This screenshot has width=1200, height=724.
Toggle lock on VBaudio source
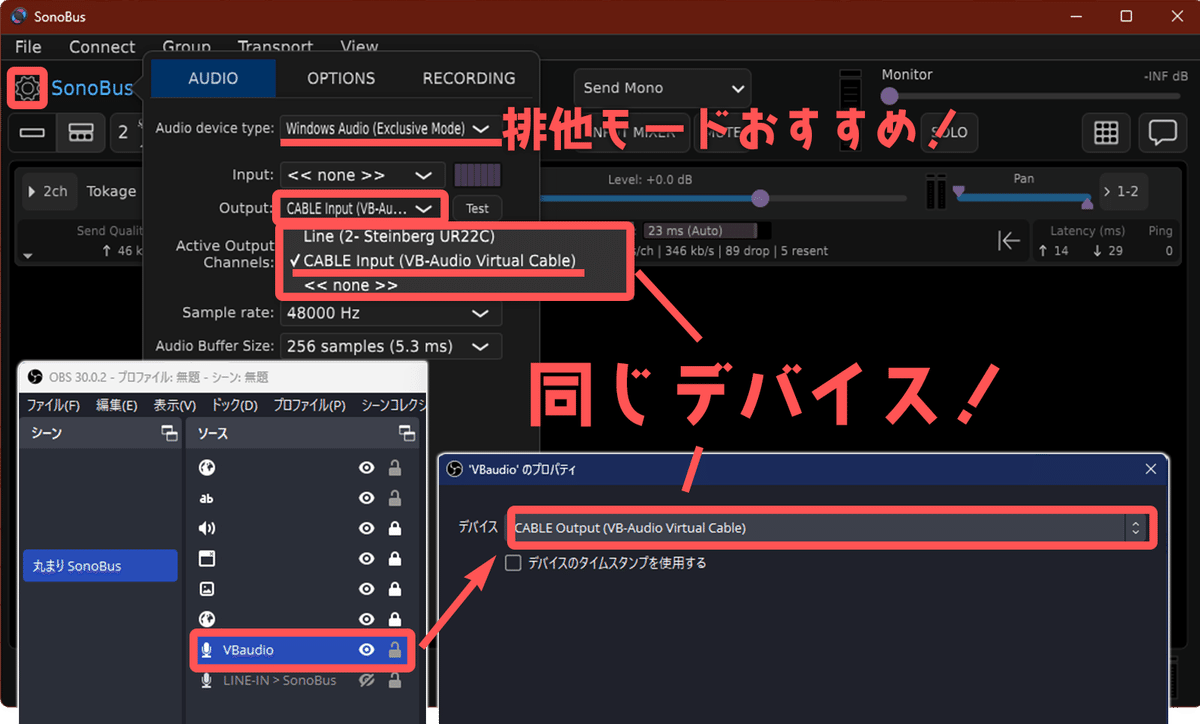[395, 650]
